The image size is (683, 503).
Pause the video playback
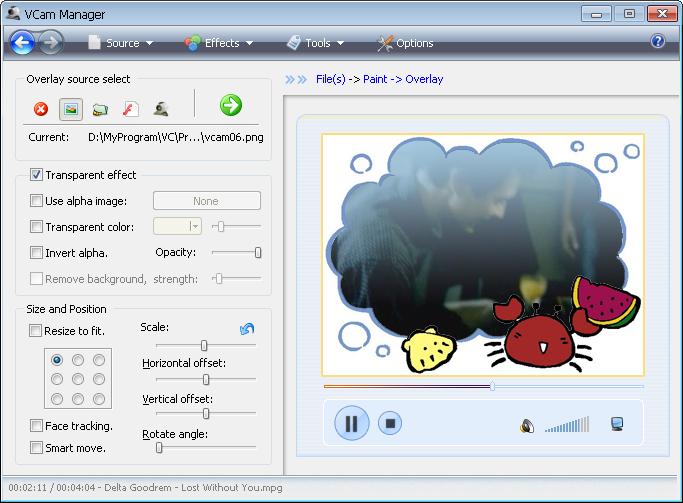tap(351, 423)
